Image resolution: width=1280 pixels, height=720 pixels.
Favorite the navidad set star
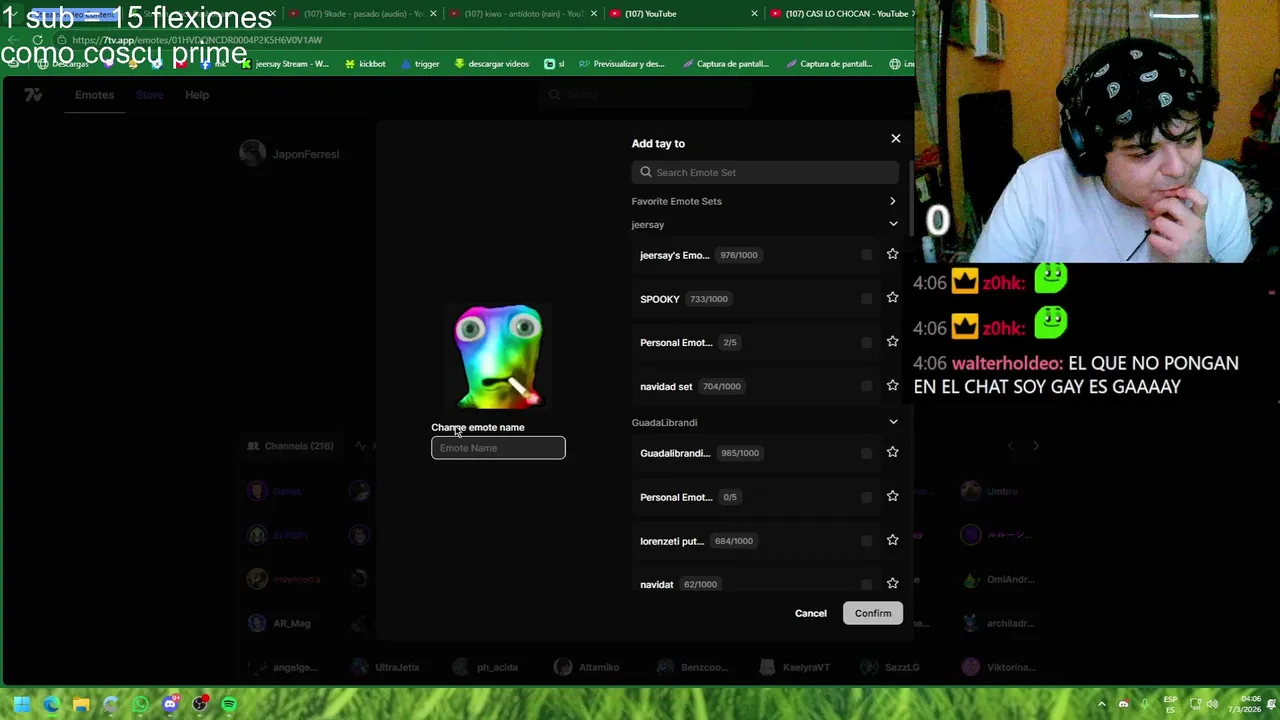pyautogui.click(x=892, y=386)
